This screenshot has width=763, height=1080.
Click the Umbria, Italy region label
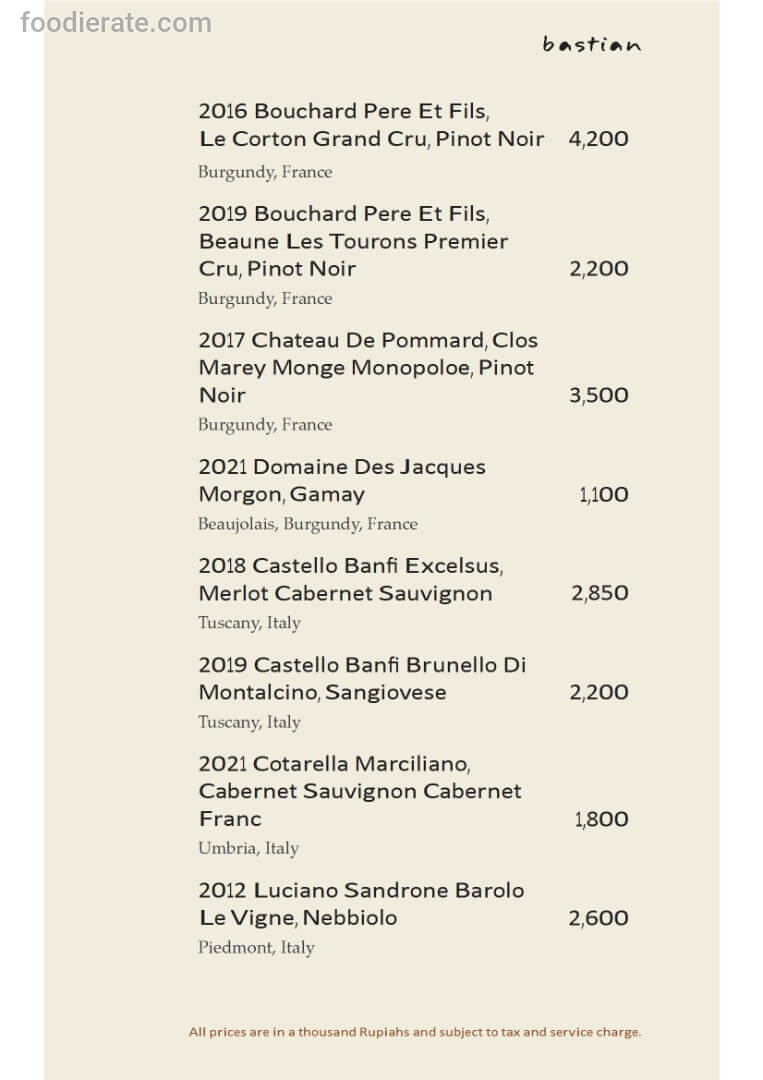(248, 848)
